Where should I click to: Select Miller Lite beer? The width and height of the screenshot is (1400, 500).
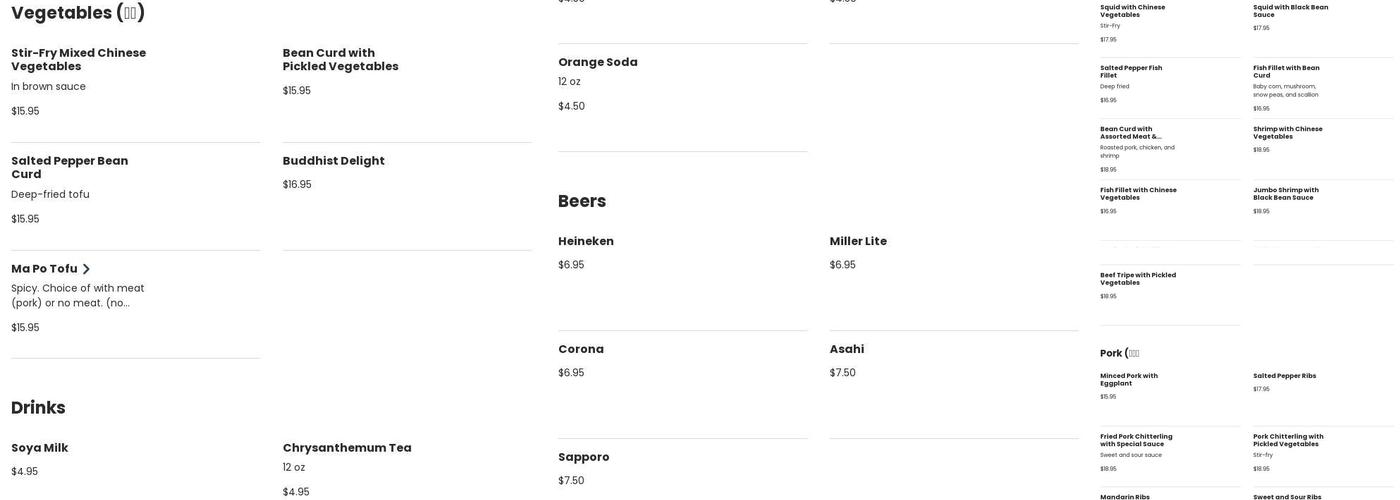point(858,241)
